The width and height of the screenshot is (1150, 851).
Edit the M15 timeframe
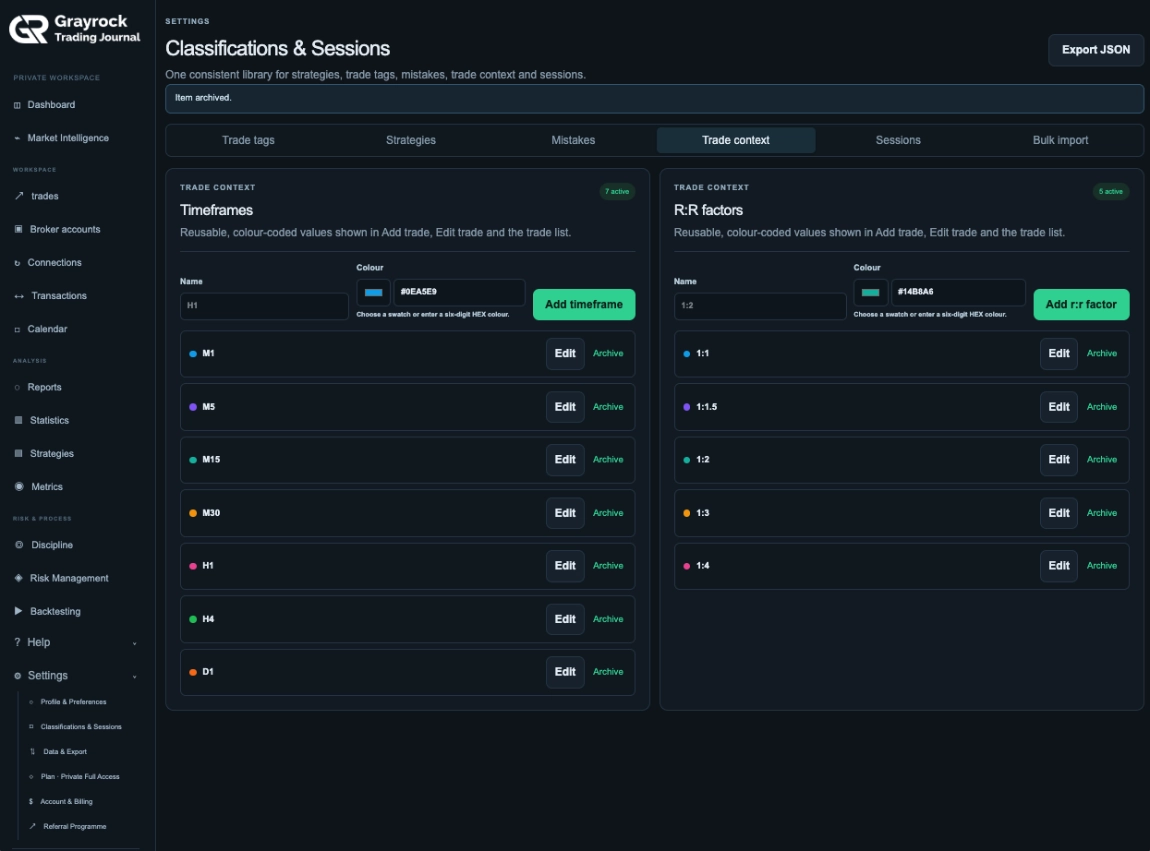(565, 459)
